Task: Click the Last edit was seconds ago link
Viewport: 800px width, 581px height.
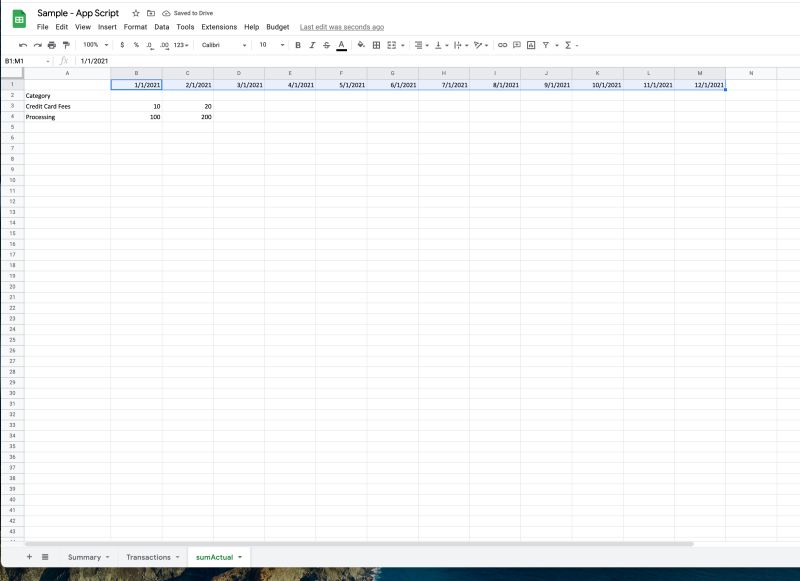Action: click(340, 27)
